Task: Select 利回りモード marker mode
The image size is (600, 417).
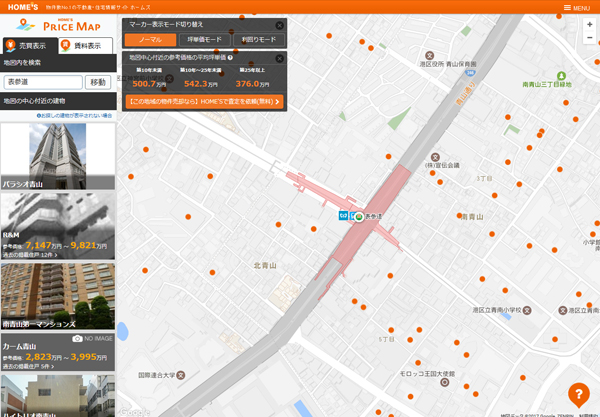Action: pyautogui.click(x=259, y=40)
